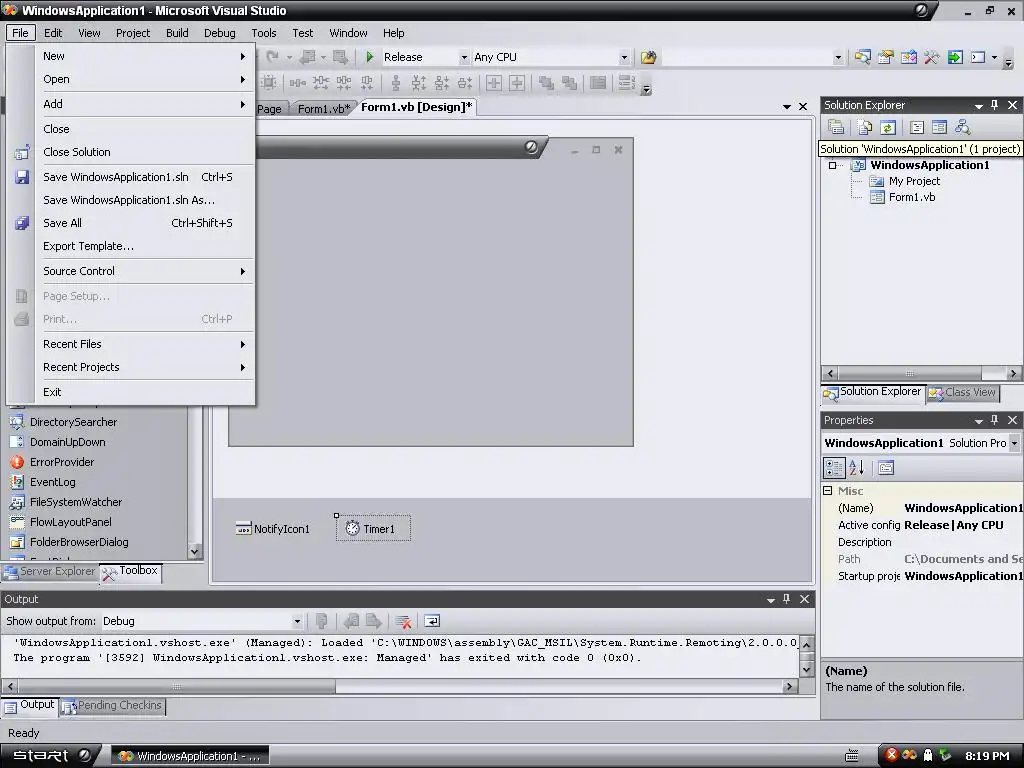Click the Tab Order layout toolbar icon
Viewport: 1024px width, 768px height.
pos(626,83)
